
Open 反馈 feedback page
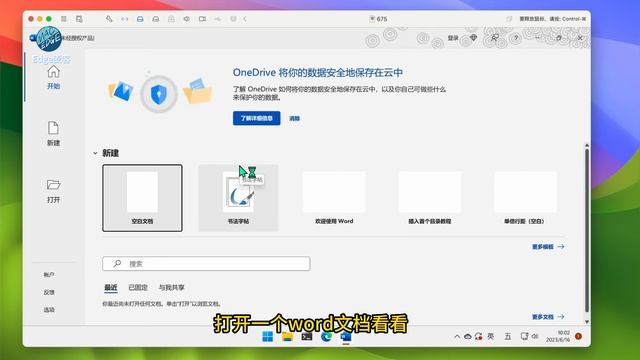click(x=49, y=292)
